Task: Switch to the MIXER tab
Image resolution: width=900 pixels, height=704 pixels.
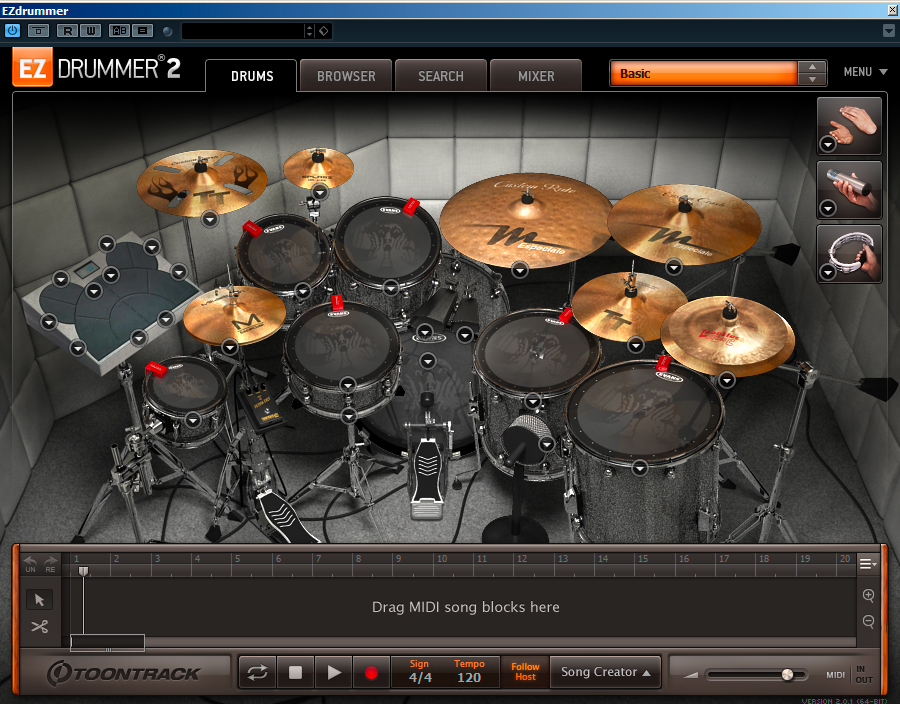Action: click(x=536, y=76)
